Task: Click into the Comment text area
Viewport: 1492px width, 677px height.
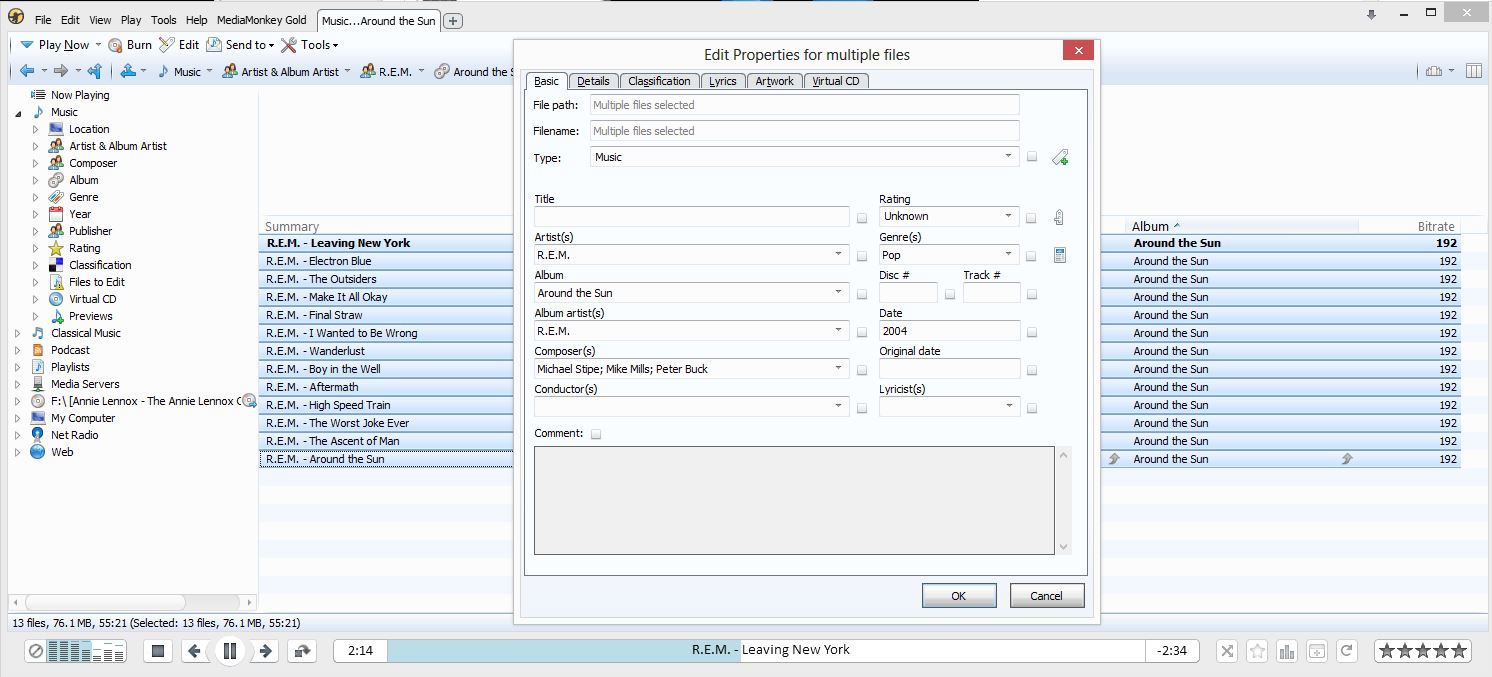Action: click(794, 500)
